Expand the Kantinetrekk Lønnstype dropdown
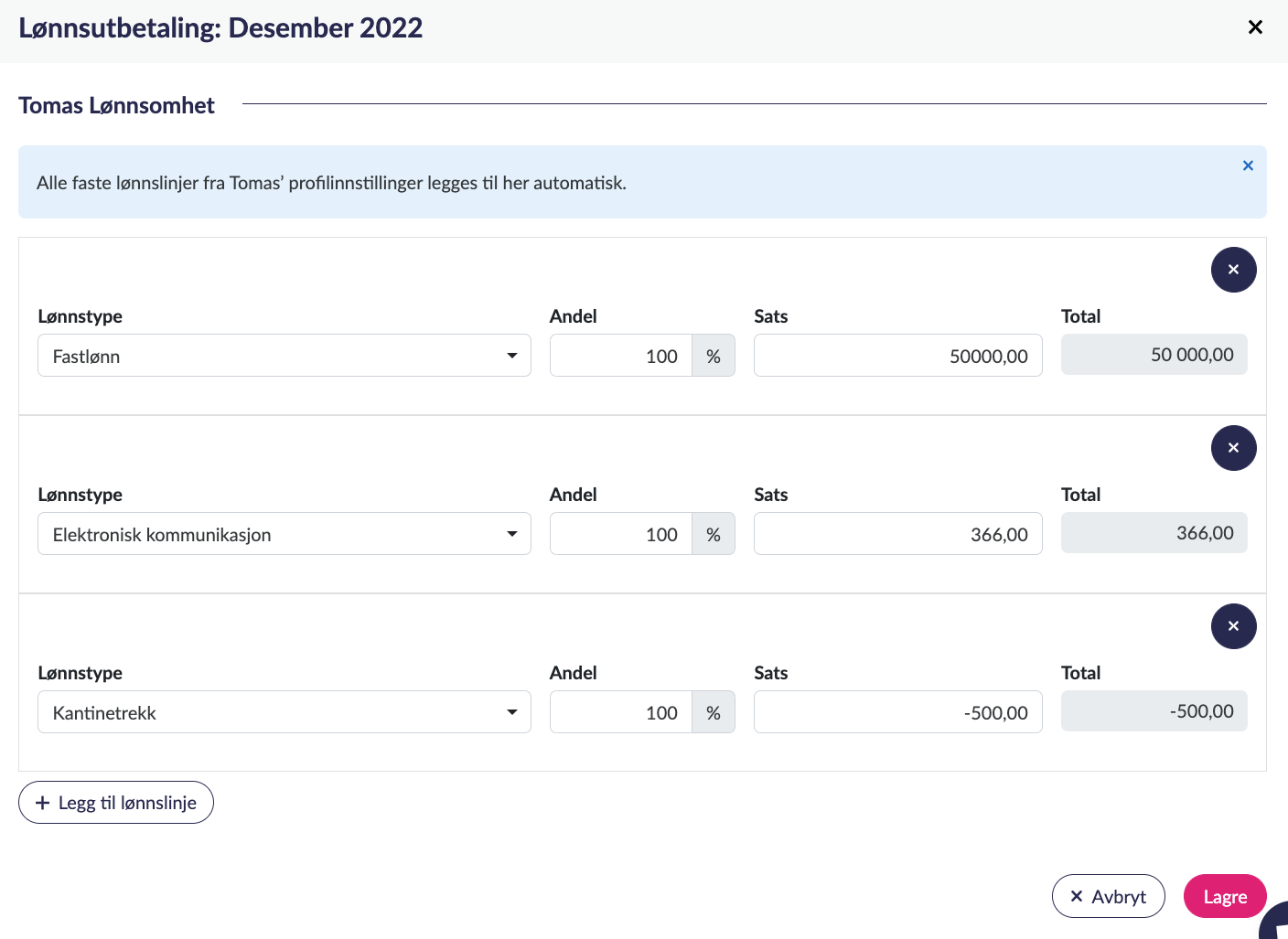The height and width of the screenshot is (939, 1288). coord(284,712)
